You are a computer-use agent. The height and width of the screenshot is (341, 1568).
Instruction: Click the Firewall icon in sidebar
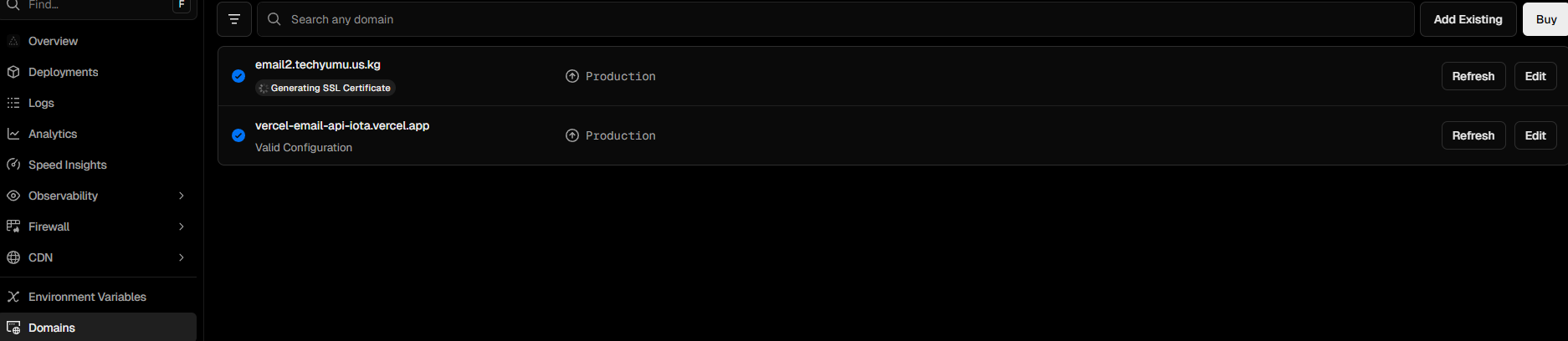point(13,226)
